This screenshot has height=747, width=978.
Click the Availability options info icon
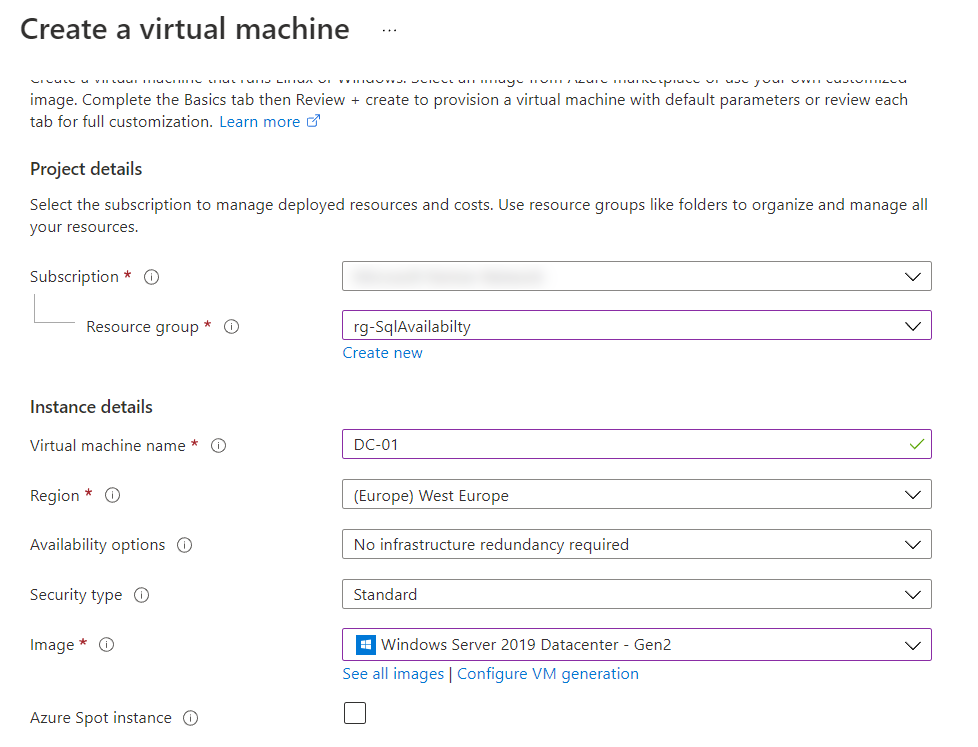point(184,545)
